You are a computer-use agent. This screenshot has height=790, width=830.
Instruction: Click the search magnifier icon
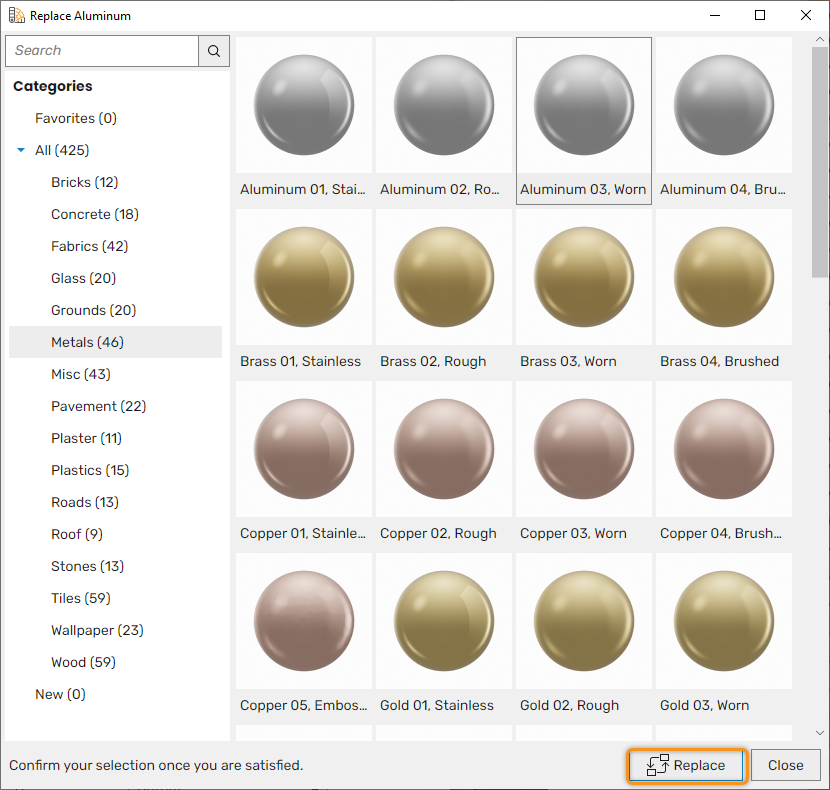coord(214,51)
